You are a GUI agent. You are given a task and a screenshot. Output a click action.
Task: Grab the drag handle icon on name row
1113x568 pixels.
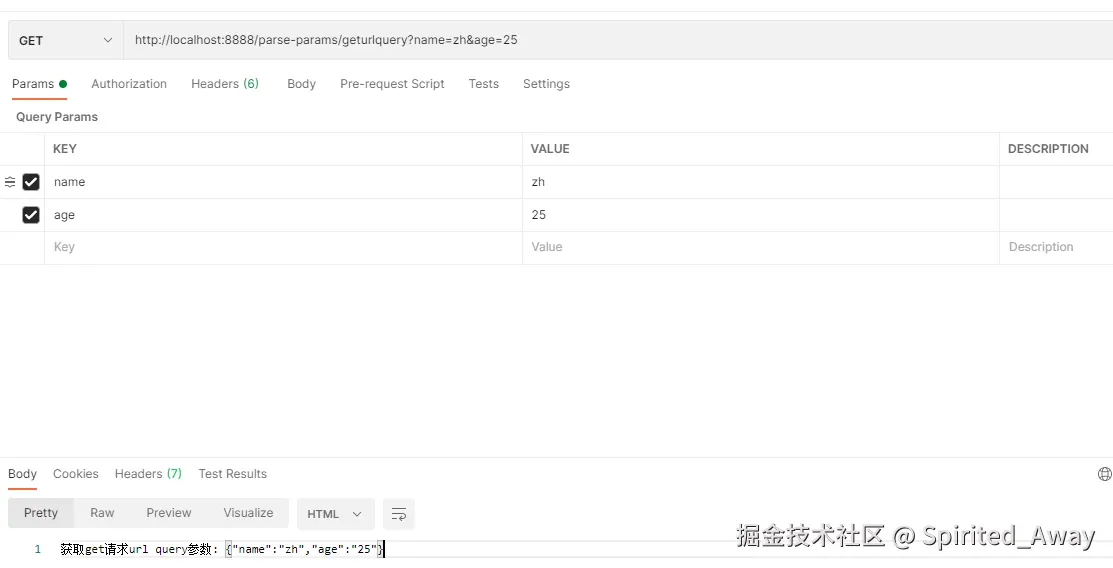10,182
